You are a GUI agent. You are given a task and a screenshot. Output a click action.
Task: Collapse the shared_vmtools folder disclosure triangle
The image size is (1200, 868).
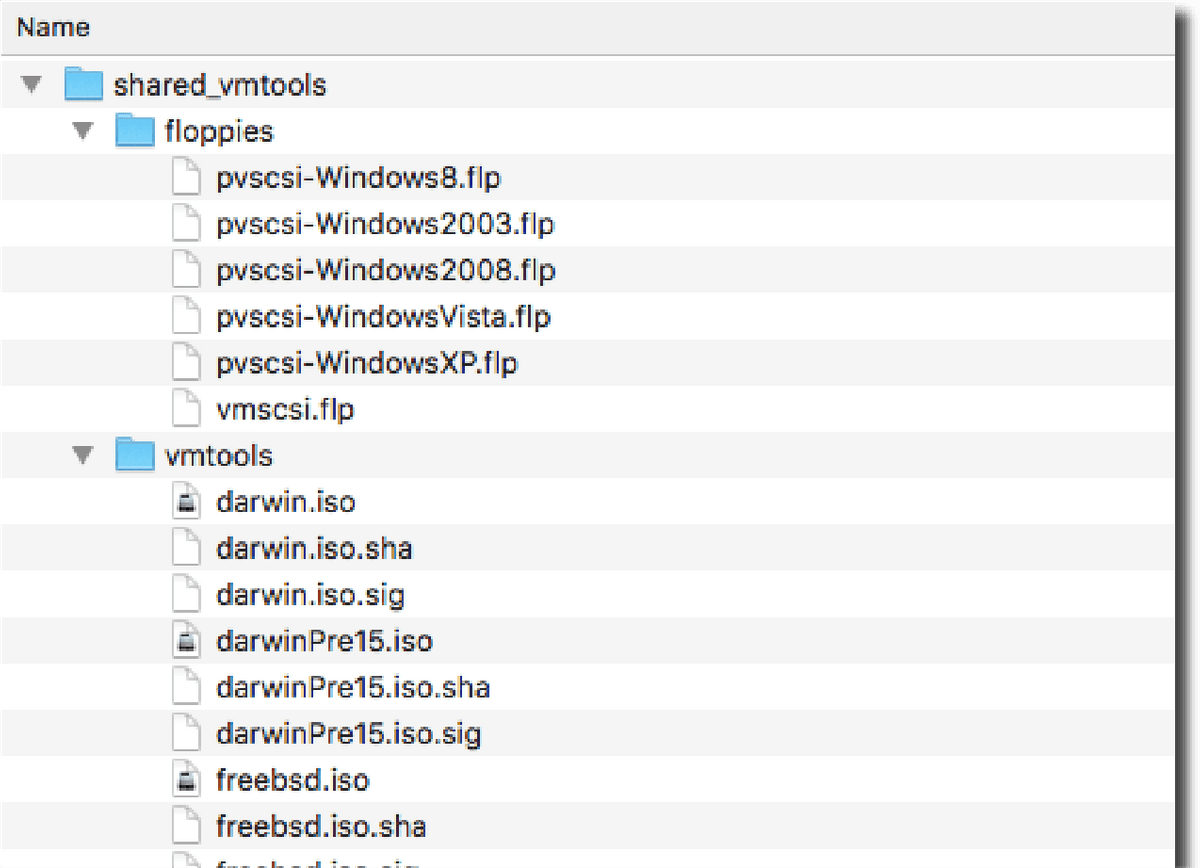tap(34, 85)
